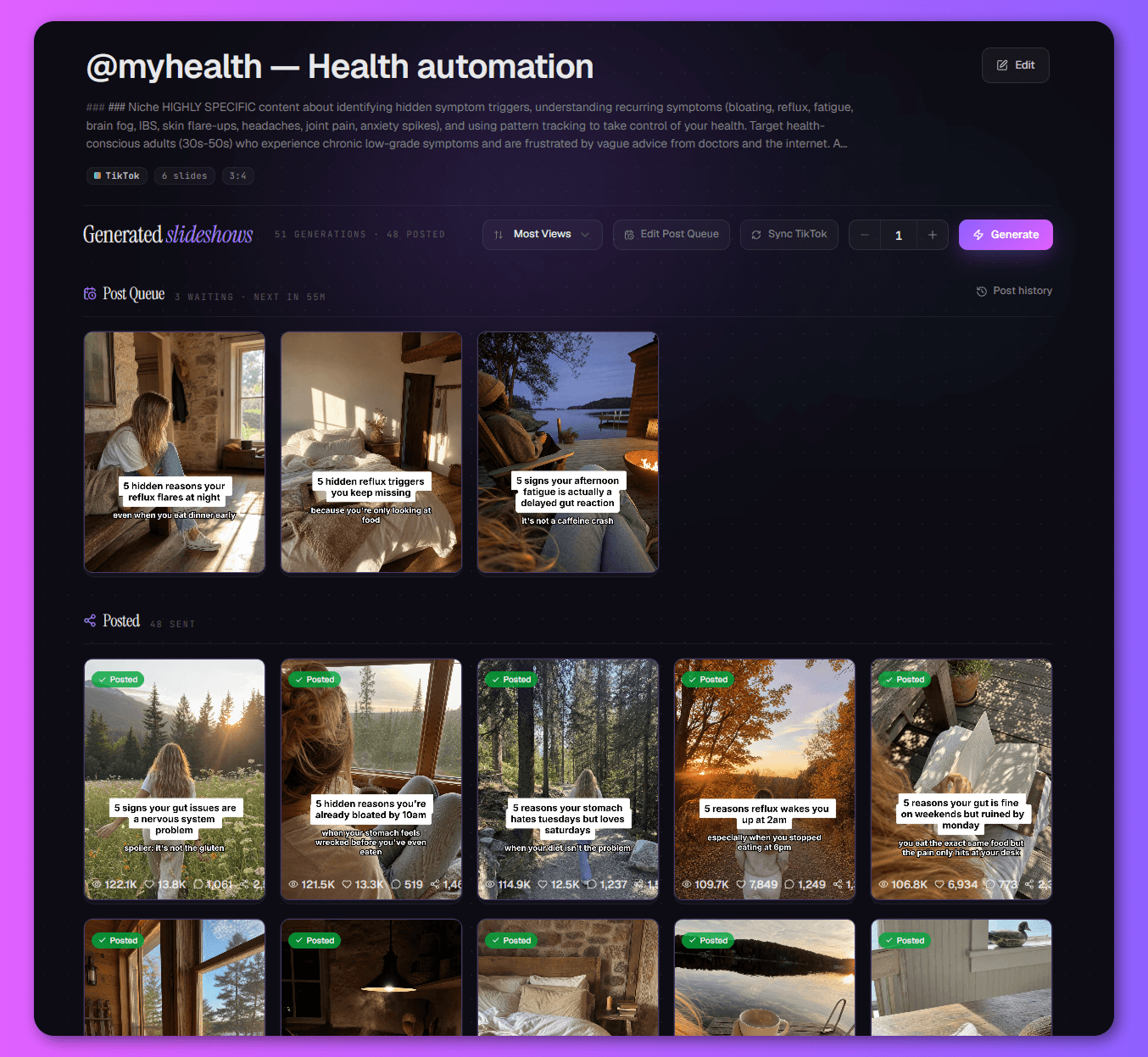Screen dimensions: 1148x1057
Task: Click the 3:4 aspect ratio tag
Action: (x=238, y=175)
